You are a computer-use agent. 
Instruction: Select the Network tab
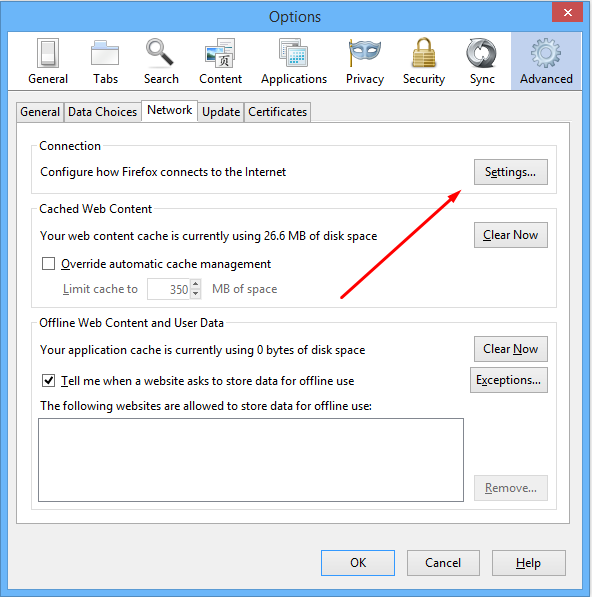tap(169, 110)
